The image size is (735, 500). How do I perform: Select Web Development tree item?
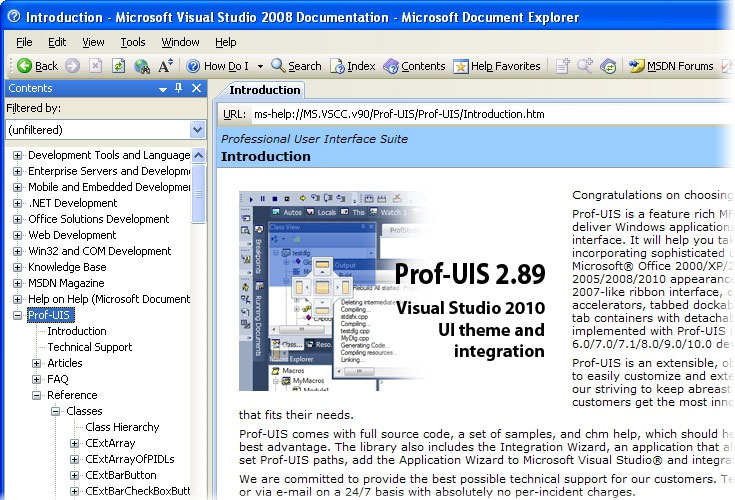click(72, 235)
